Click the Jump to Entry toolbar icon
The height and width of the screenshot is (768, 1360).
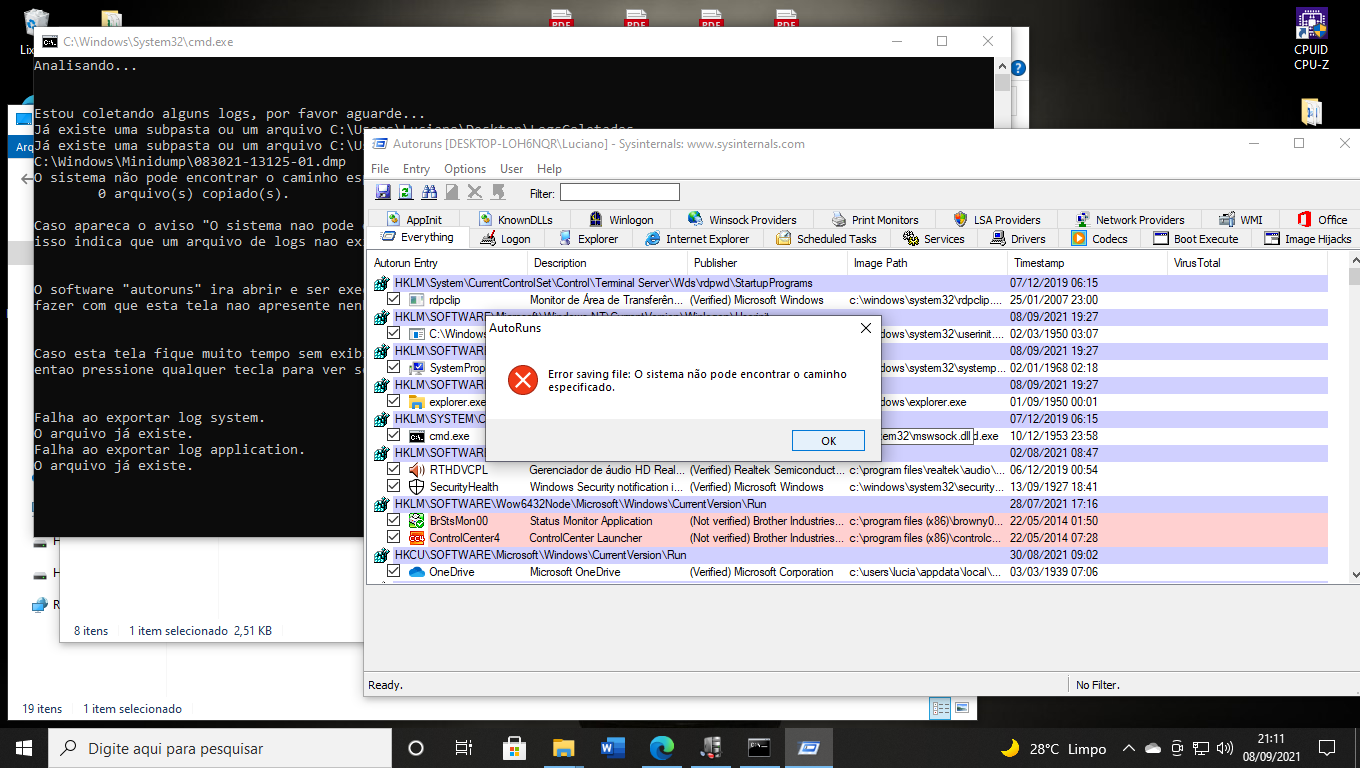(498, 192)
